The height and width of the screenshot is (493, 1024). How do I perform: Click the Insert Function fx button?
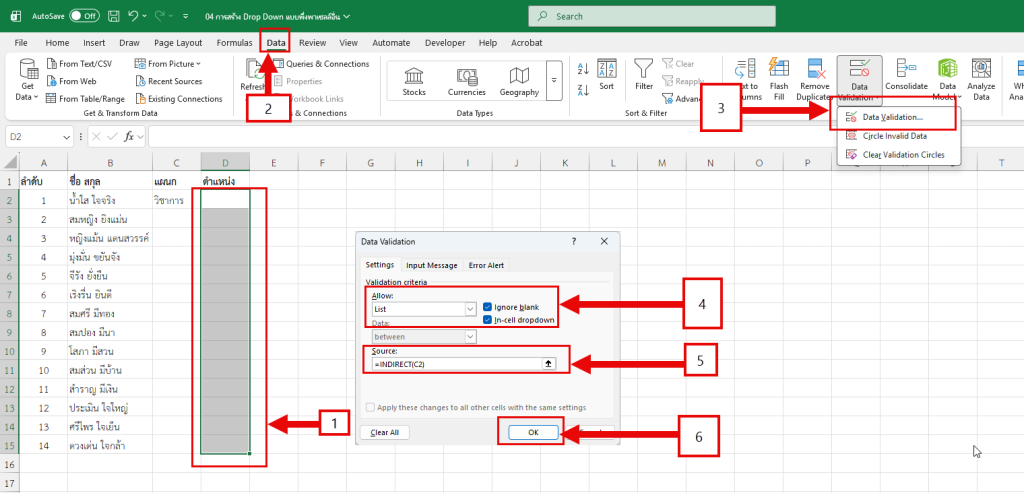pyautogui.click(x=129, y=137)
